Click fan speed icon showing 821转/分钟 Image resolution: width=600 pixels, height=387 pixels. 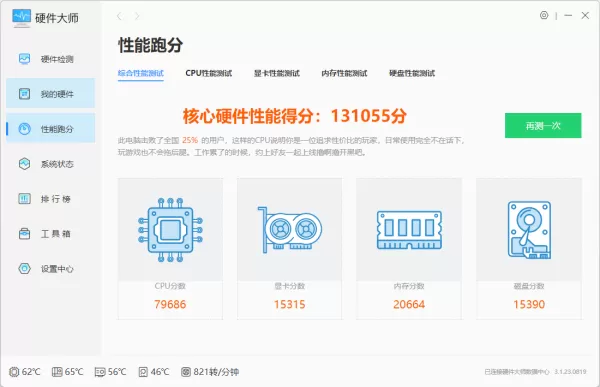186,372
